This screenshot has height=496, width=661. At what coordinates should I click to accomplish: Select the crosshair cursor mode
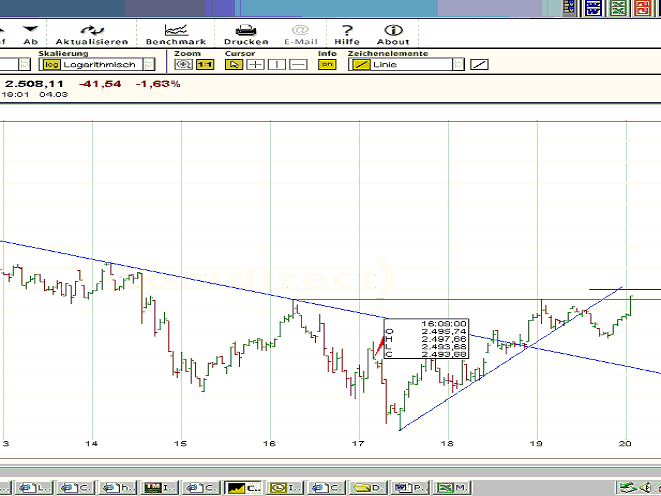(255, 64)
